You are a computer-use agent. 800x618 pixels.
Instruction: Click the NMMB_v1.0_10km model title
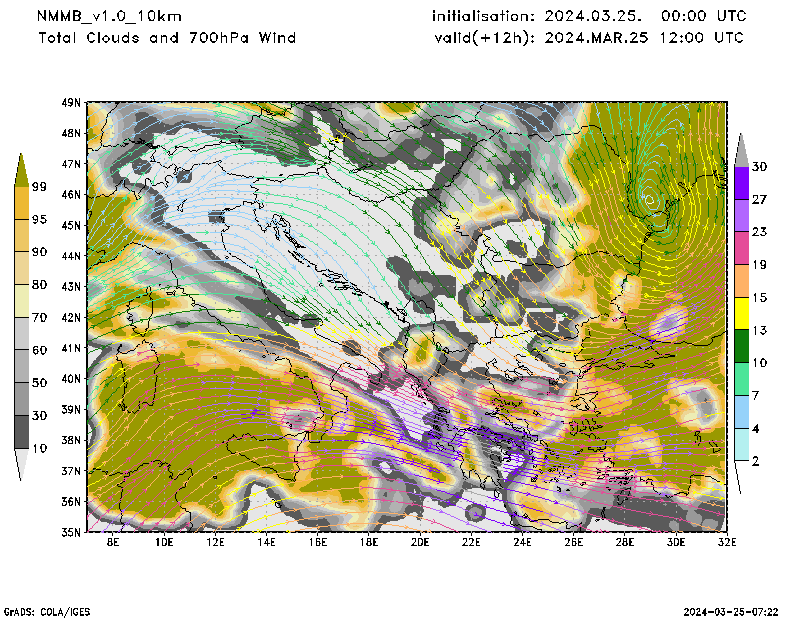point(104,16)
